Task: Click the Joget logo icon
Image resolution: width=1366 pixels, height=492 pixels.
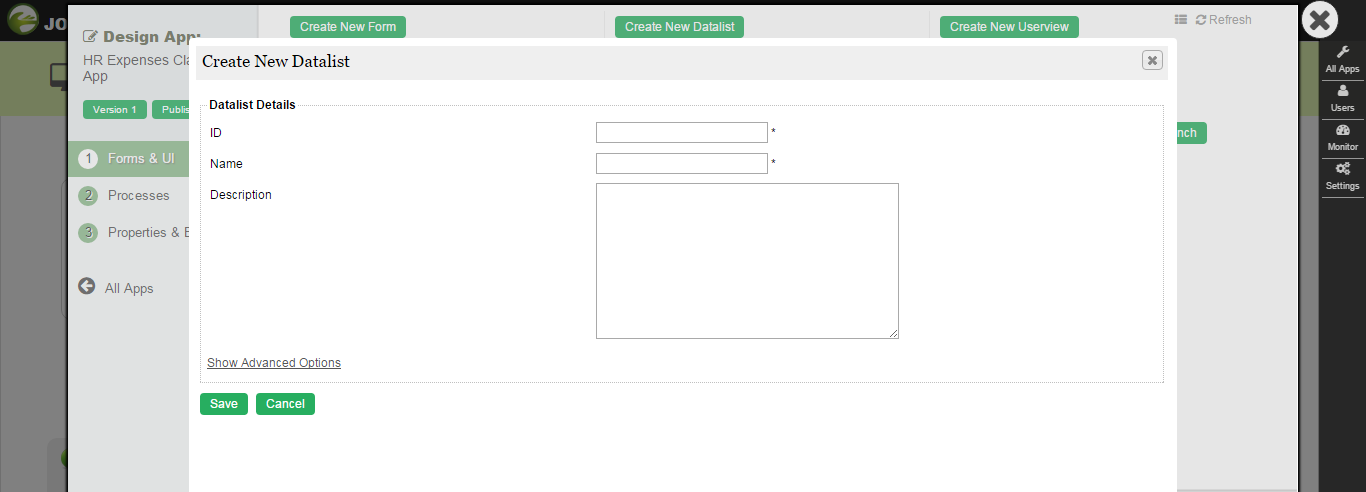Action: click(24, 21)
